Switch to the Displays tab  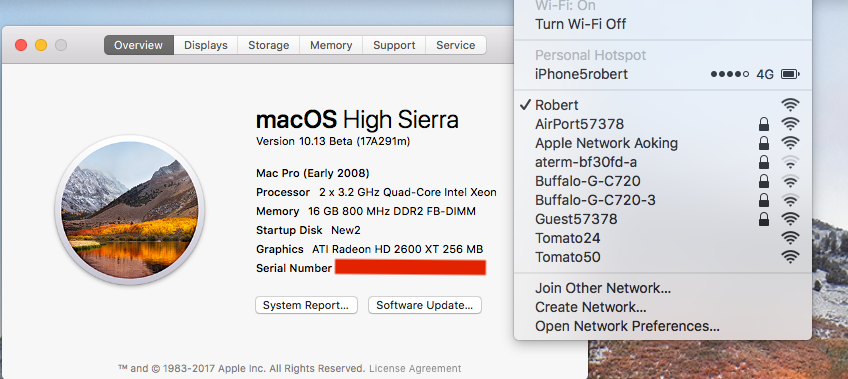click(x=206, y=45)
